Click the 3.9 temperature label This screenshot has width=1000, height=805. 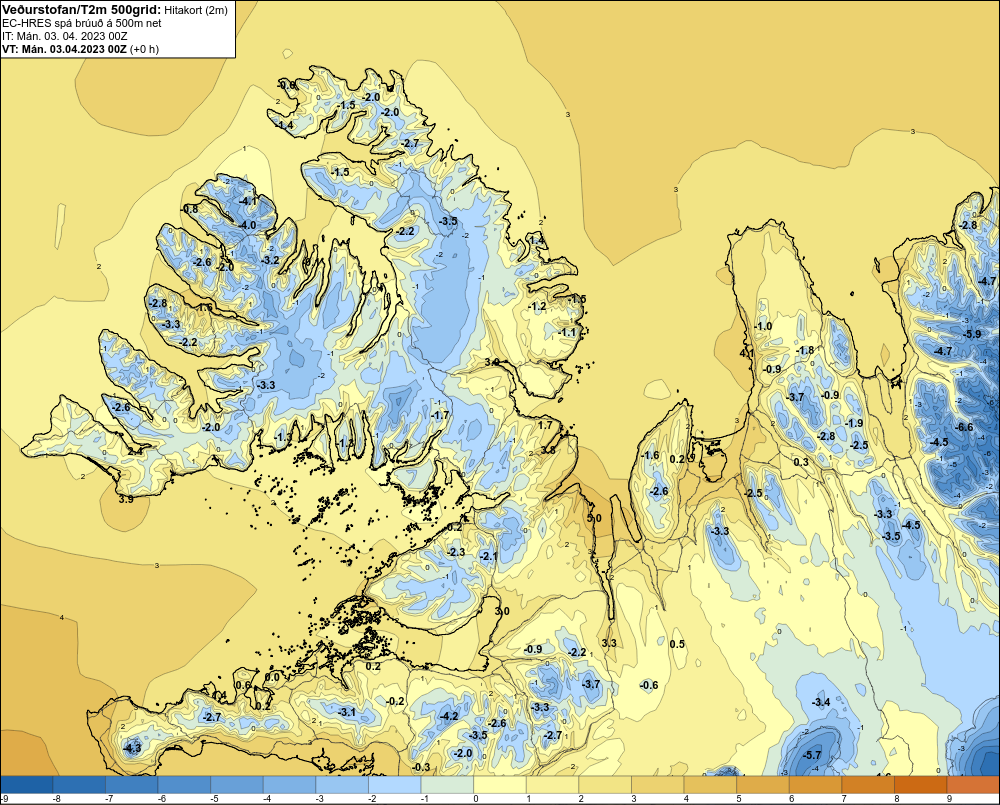coord(126,499)
